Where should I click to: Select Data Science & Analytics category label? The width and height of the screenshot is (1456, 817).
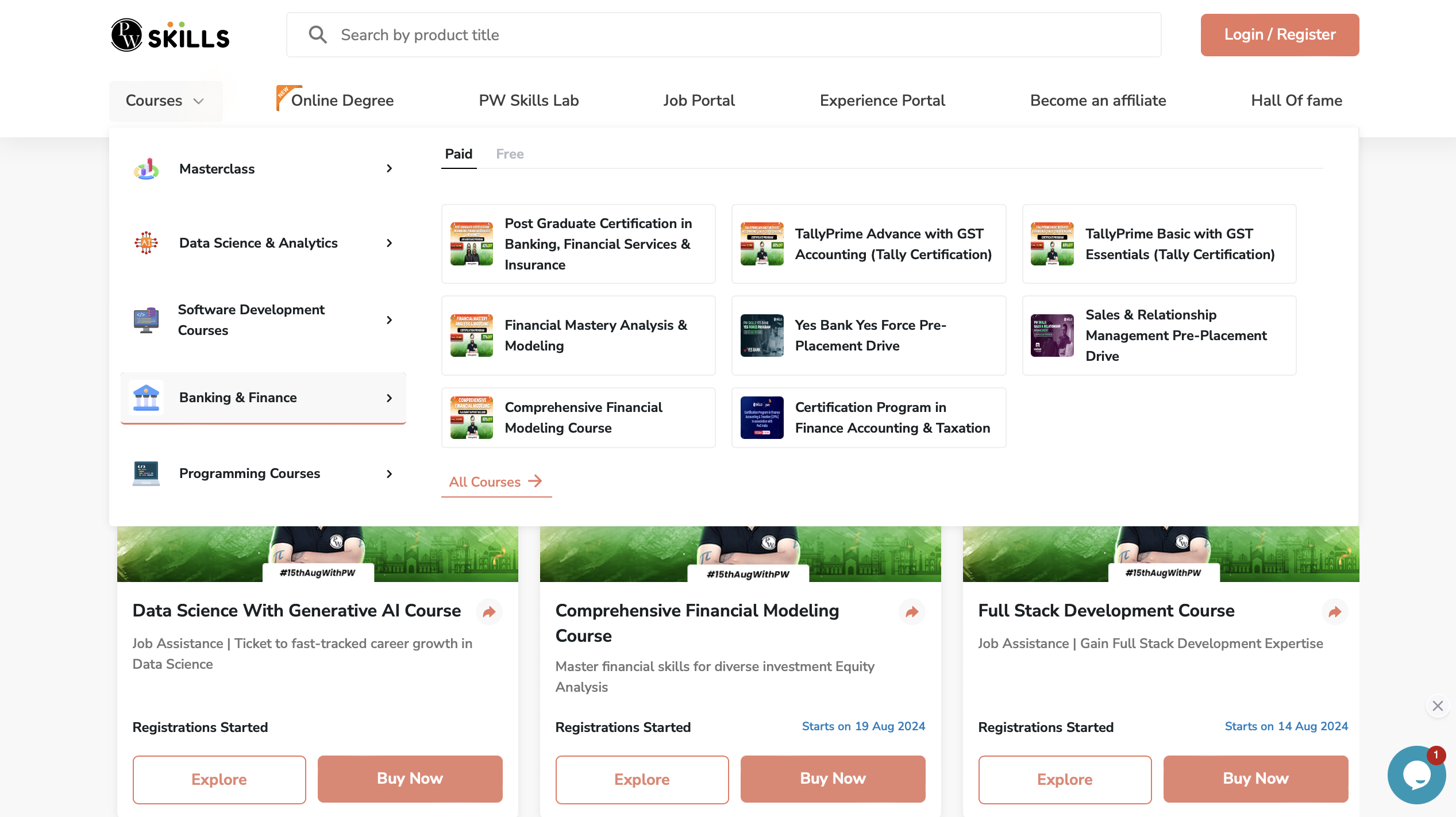click(x=258, y=243)
